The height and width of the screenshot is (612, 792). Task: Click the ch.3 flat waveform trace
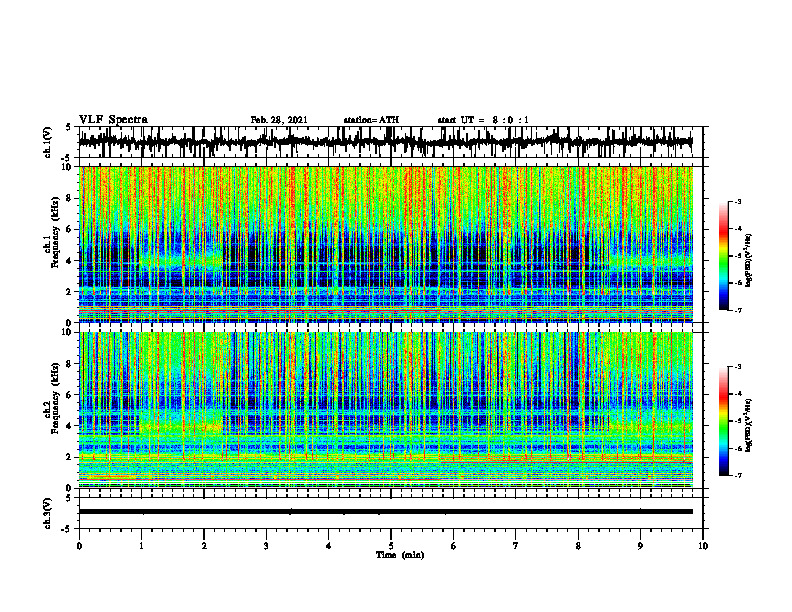click(x=385, y=512)
